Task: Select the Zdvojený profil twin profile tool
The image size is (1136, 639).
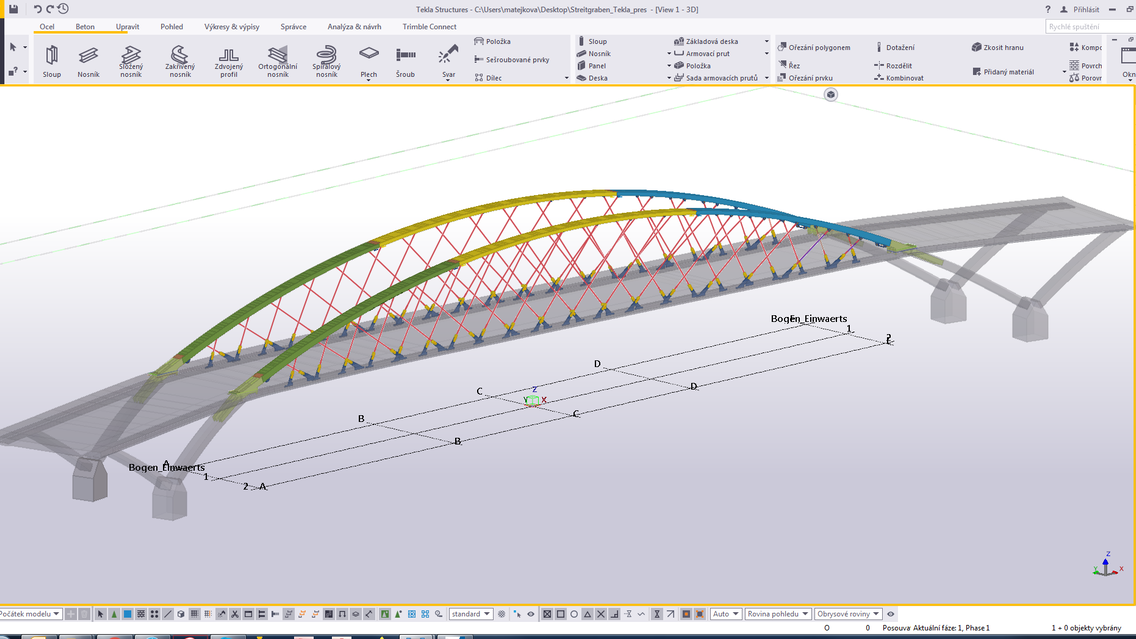Action: [x=229, y=61]
